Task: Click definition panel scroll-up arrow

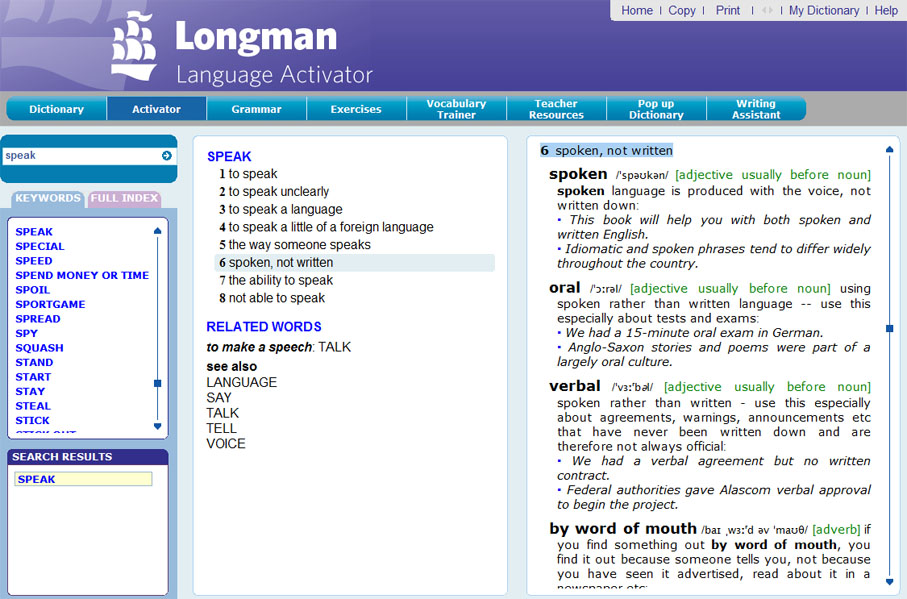Action: coord(889,152)
